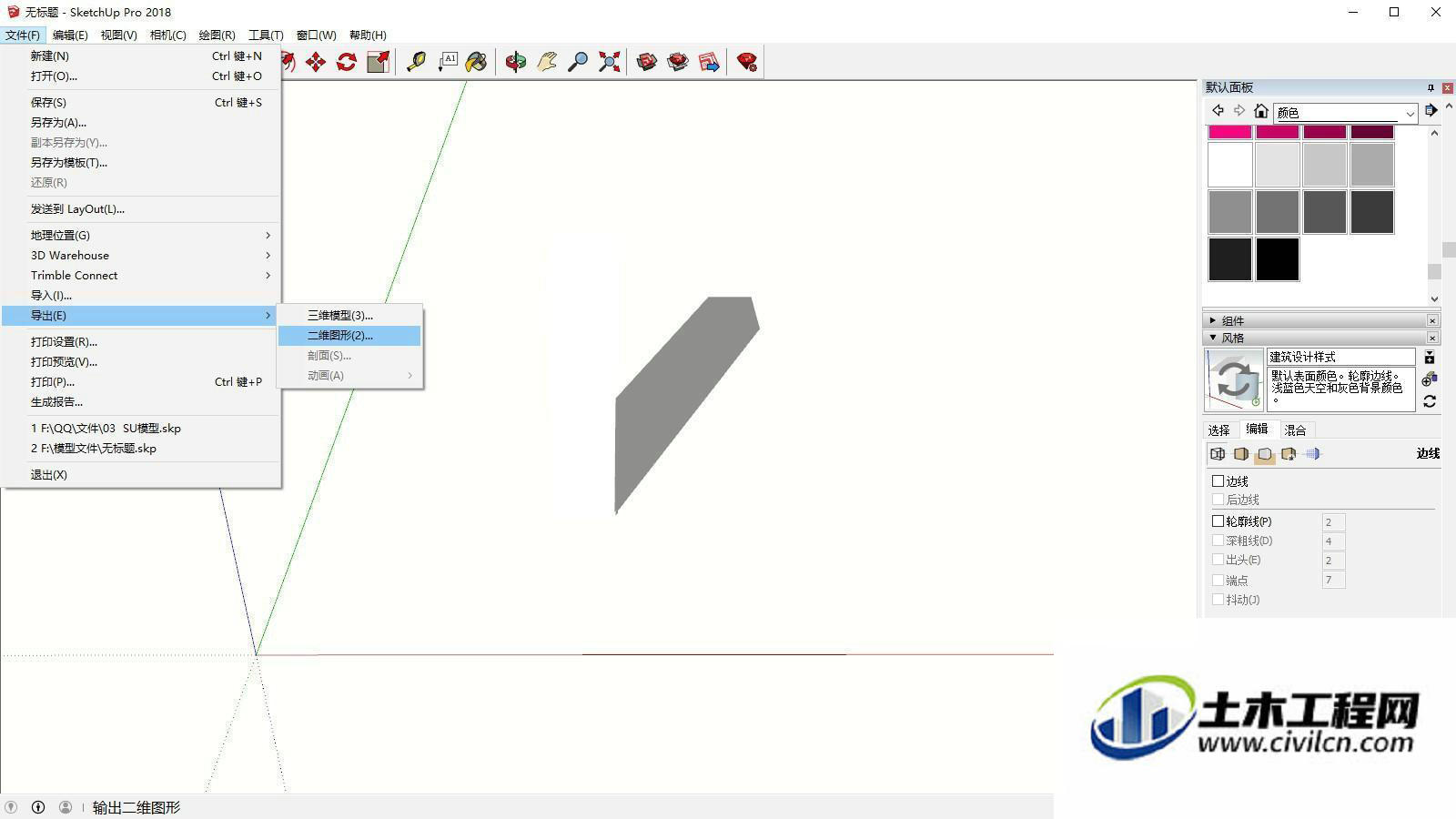Select the Pan hand tool
The height and width of the screenshot is (819, 1456).
547,62
